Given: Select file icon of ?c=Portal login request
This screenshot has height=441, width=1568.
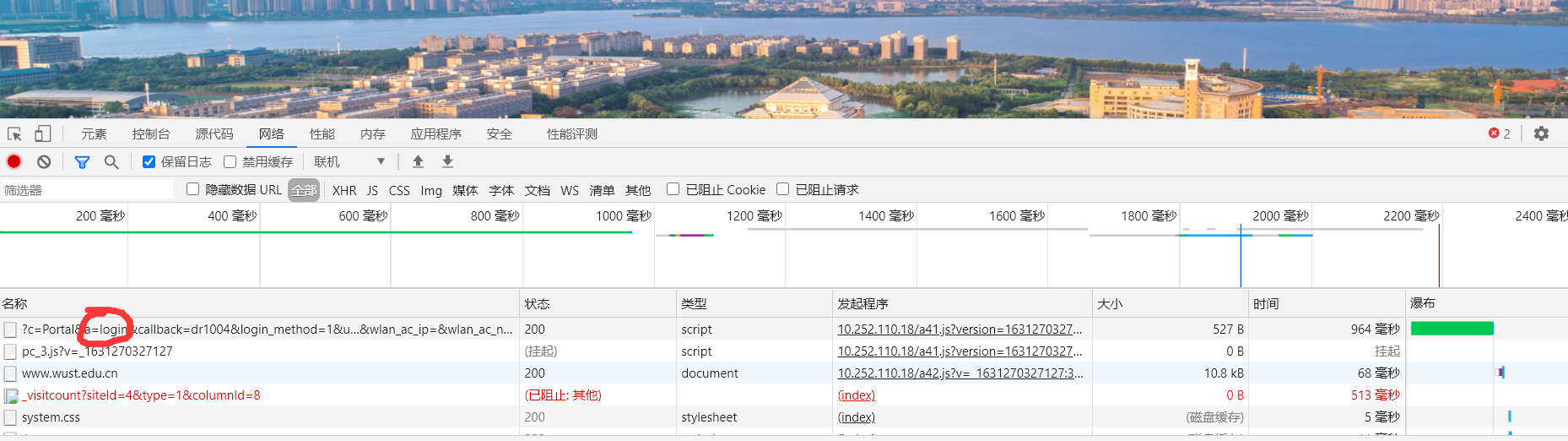Looking at the screenshot, I should click(10, 329).
